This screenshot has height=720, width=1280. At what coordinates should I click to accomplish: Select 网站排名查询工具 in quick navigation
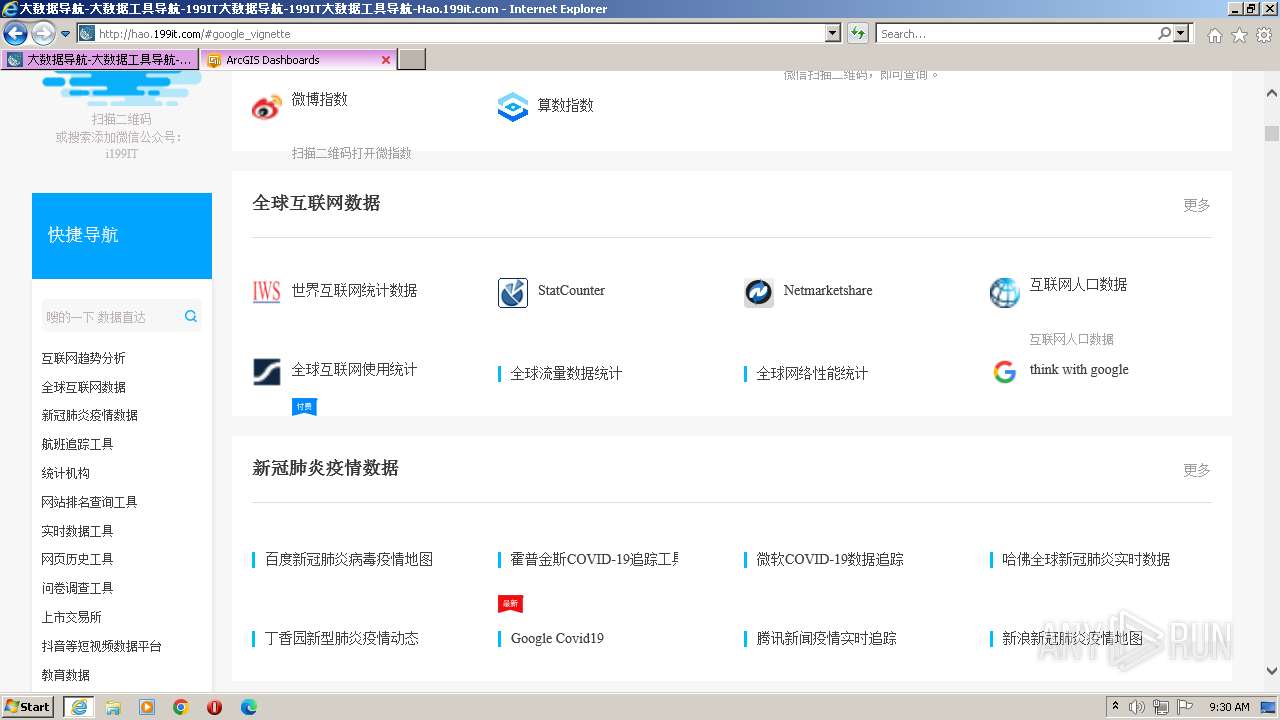89,502
